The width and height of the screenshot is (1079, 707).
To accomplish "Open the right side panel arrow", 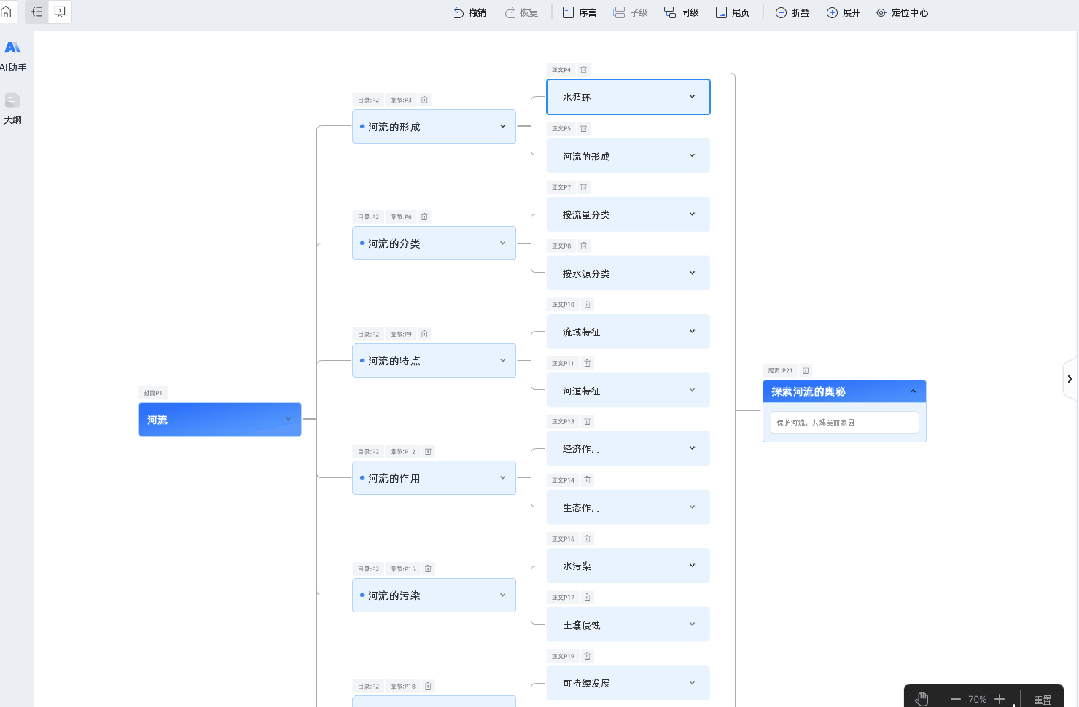I will pos(1070,379).
